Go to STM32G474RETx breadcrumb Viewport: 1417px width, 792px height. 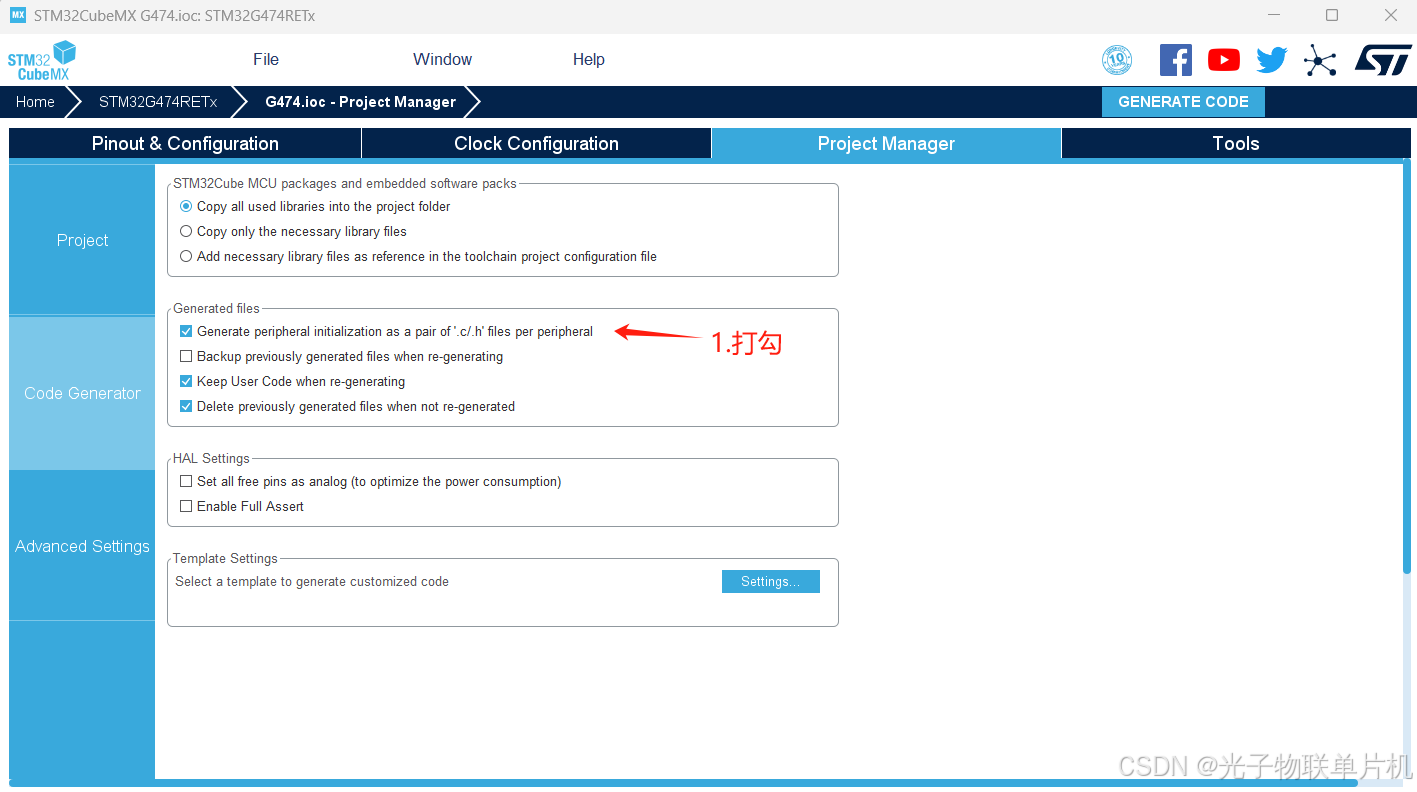pos(158,102)
